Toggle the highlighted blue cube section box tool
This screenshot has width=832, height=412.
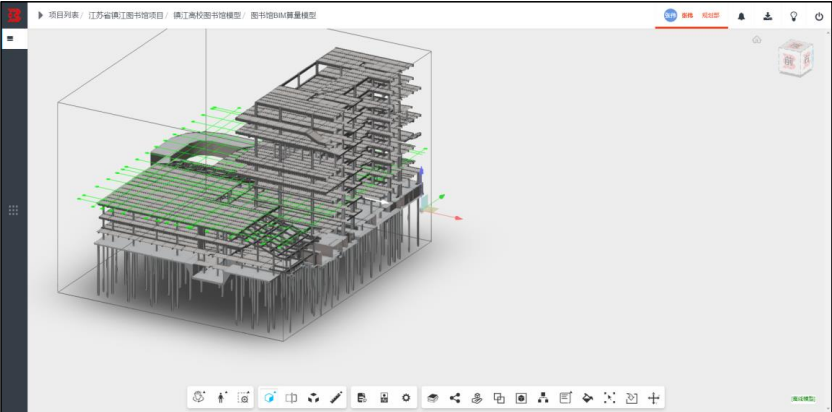[x=270, y=397]
